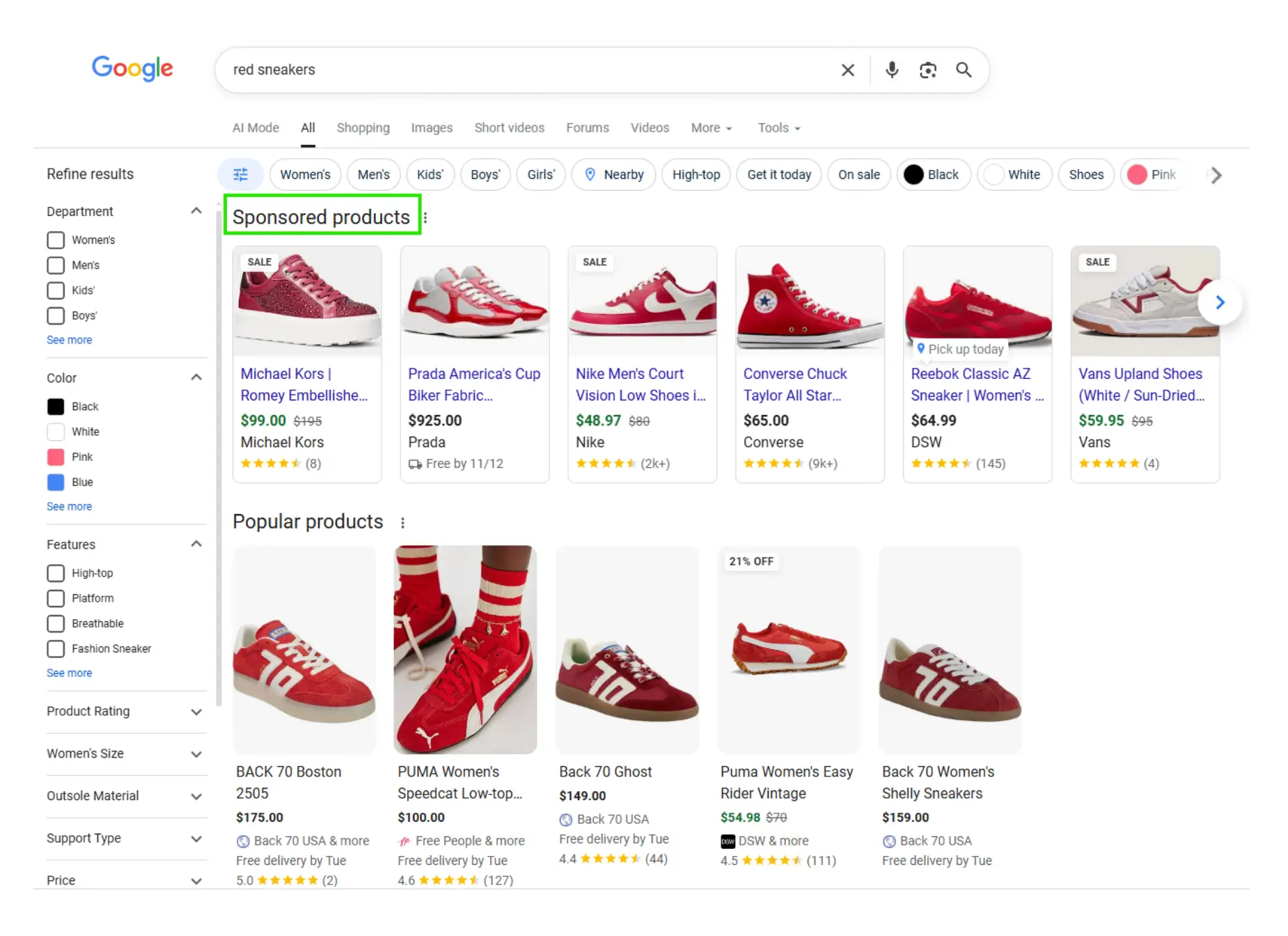This screenshot has width=1288, height=936.
Task: Apply the Nearby filter chip
Action: pos(614,175)
